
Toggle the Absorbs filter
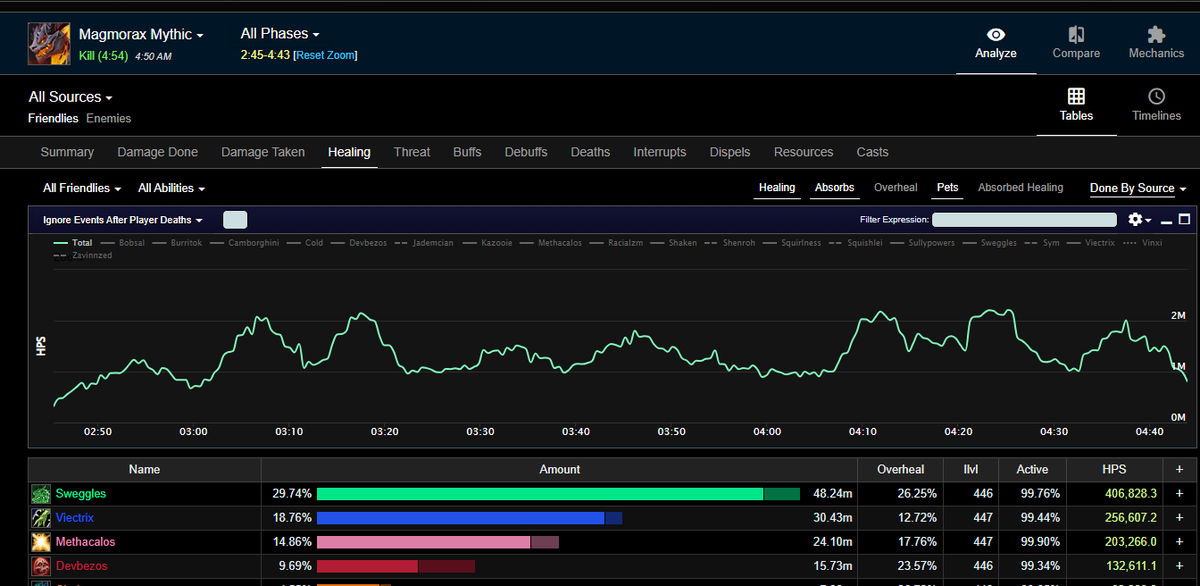click(834, 187)
